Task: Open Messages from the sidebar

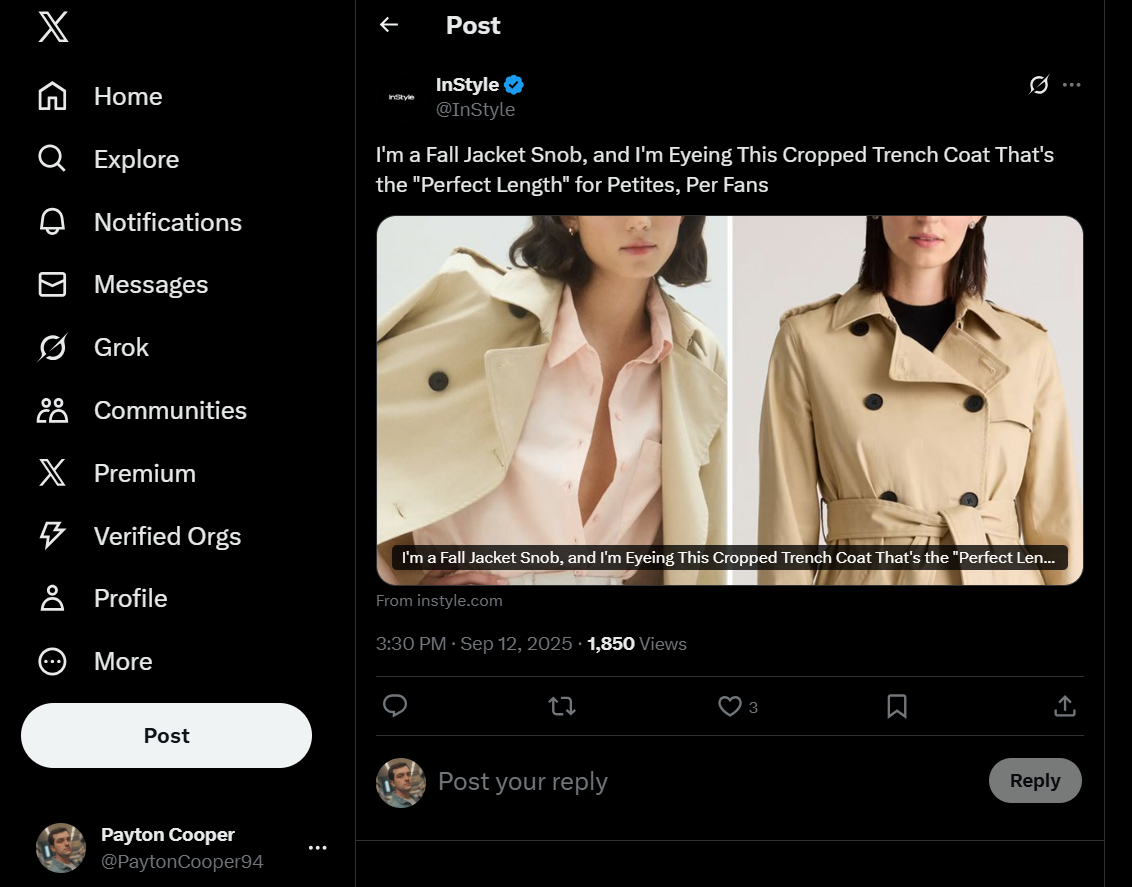Action: (x=52, y=285)
